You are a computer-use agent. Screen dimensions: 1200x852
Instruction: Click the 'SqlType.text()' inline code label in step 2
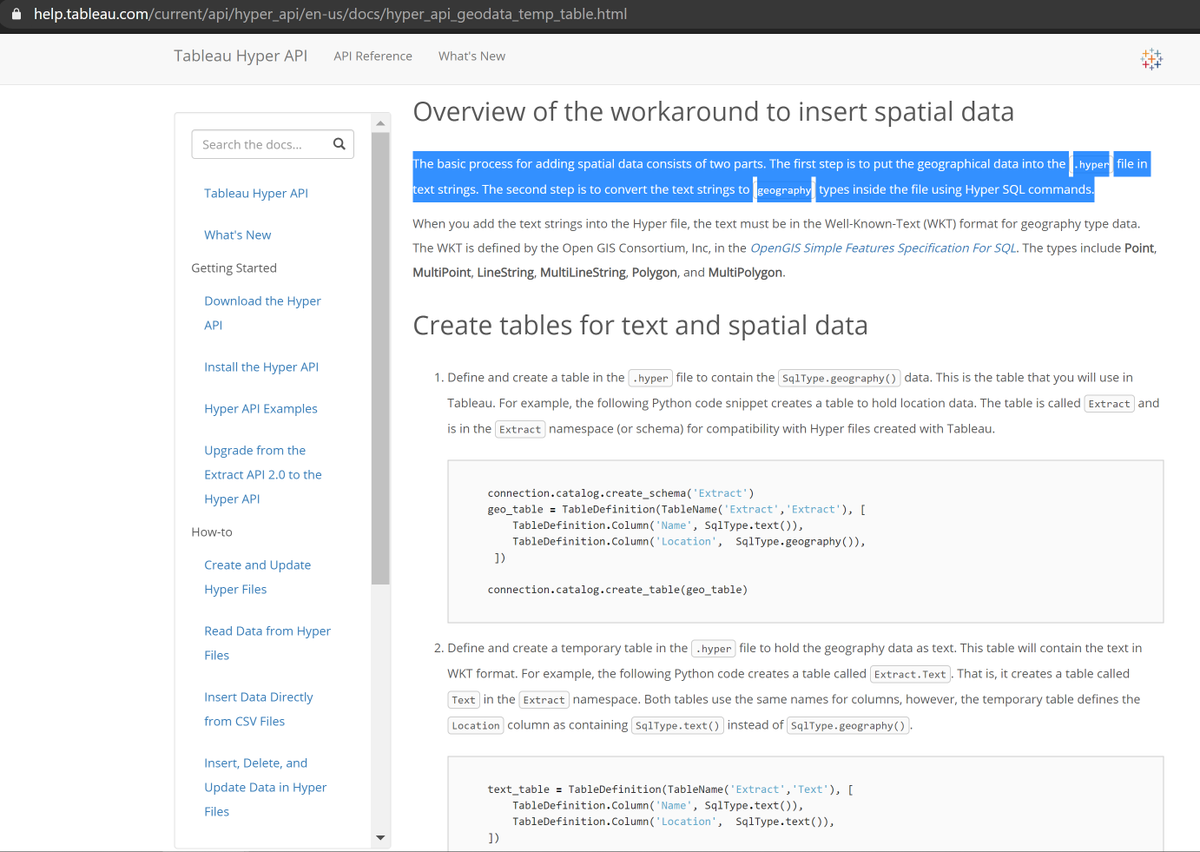pos(677,726)
